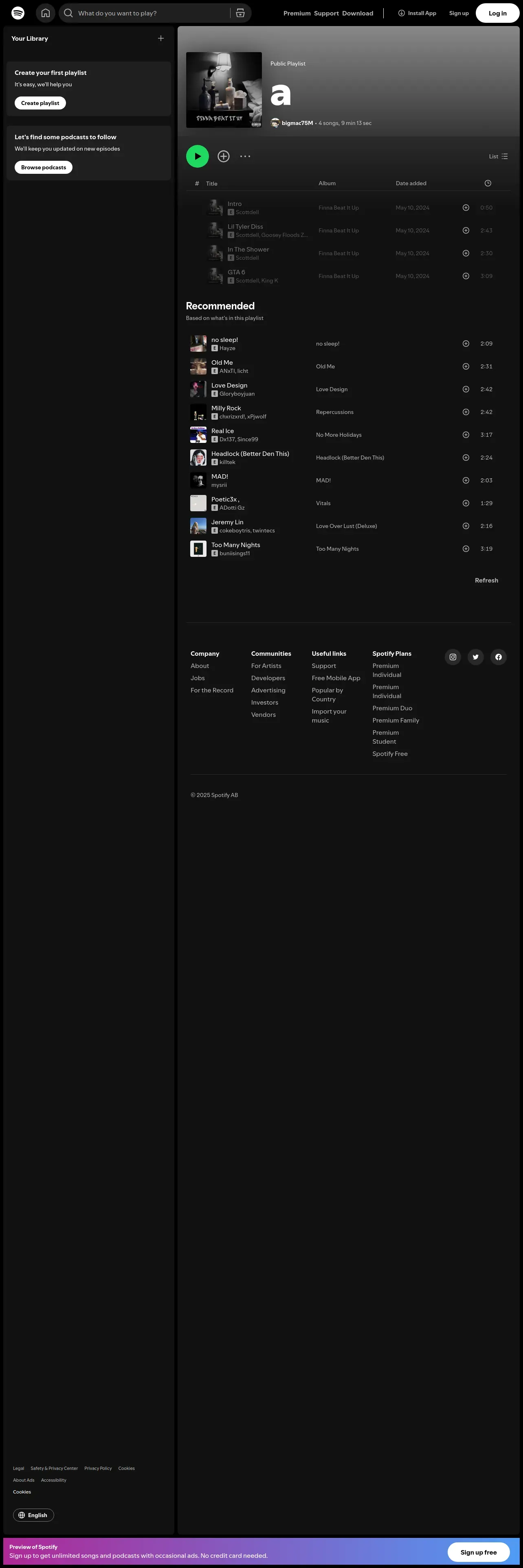This screenshot has width=523, height=1568.
Task: Add Lil Tyler Diss plus icon
Action: coord(466,231)
